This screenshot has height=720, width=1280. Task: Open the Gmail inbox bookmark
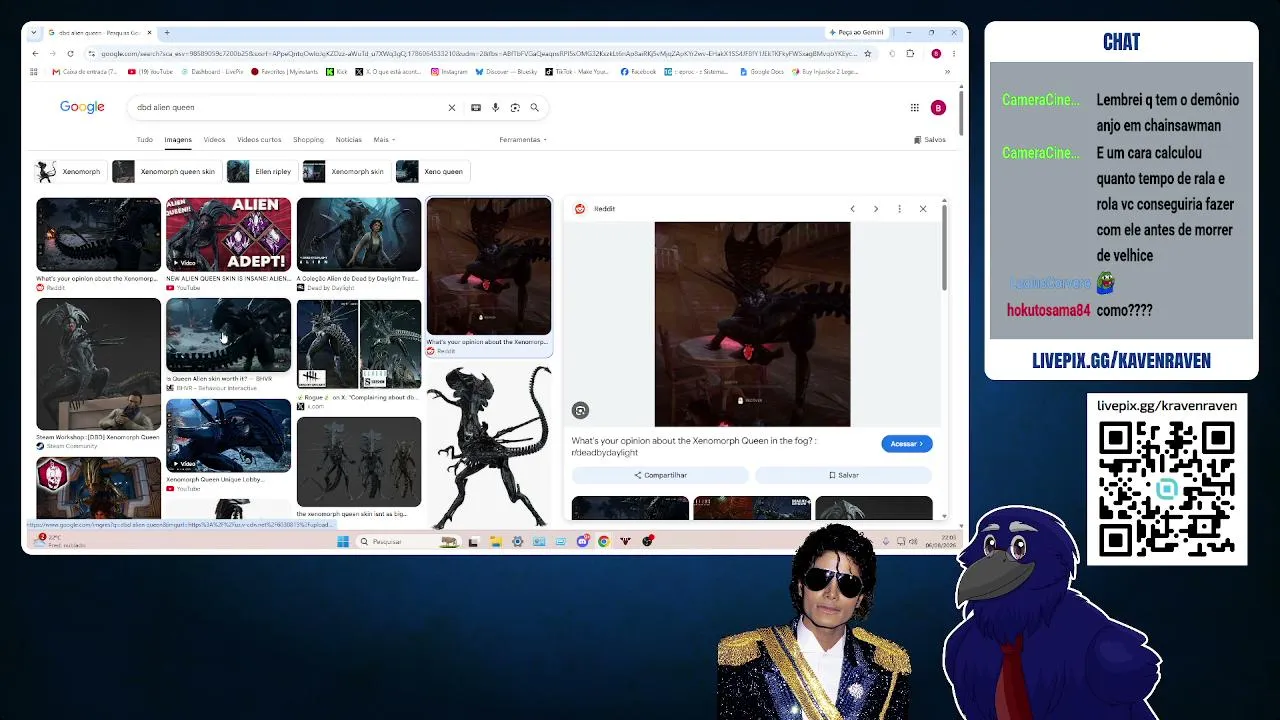(83, 72)
